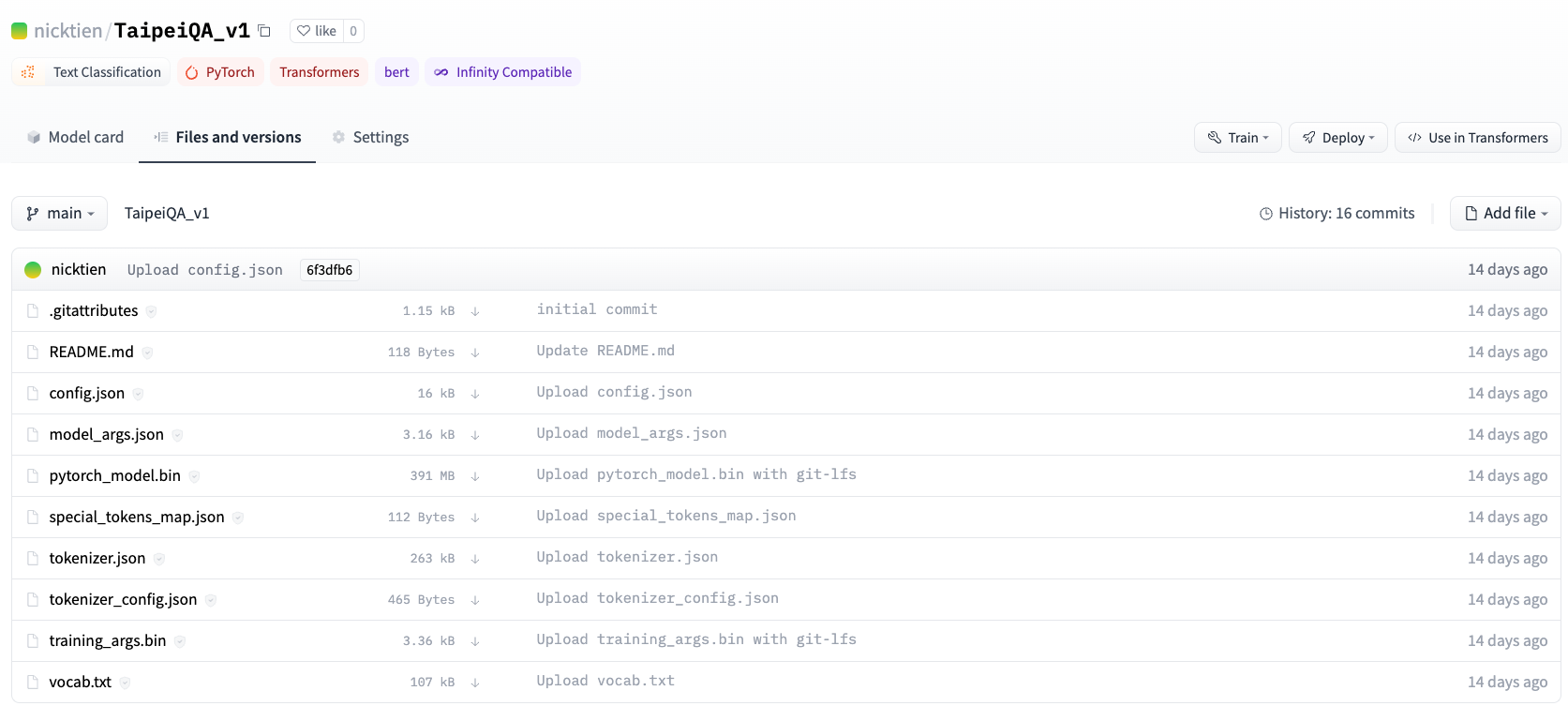Open the .gitattributes file
Image resolution: width=1568 pixels, height=721 pixels.
(x=94, y=311)
